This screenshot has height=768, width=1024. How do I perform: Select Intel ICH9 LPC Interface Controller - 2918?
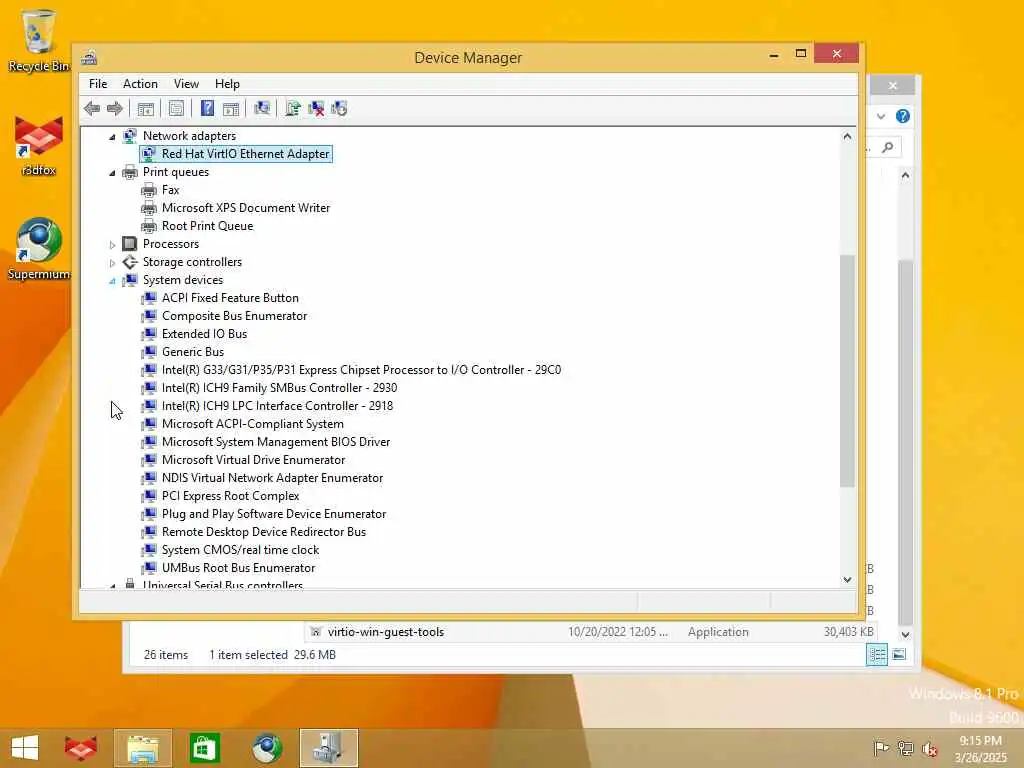(277, 406)
